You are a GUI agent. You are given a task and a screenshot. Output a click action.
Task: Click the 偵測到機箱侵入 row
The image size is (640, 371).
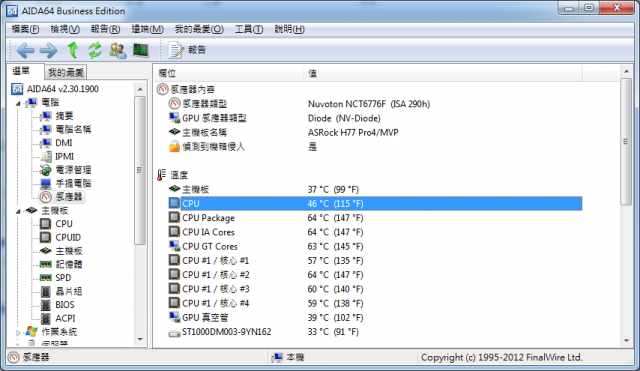[376, 147]
